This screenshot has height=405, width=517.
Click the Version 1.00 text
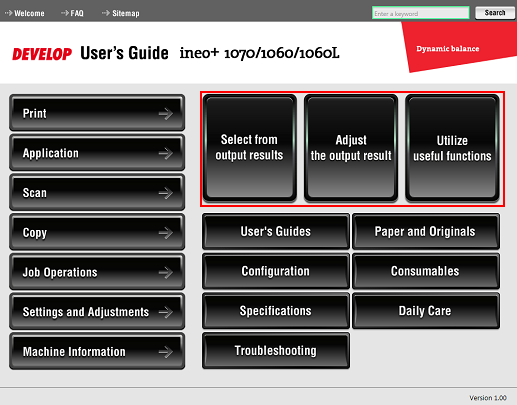point(488,397)
